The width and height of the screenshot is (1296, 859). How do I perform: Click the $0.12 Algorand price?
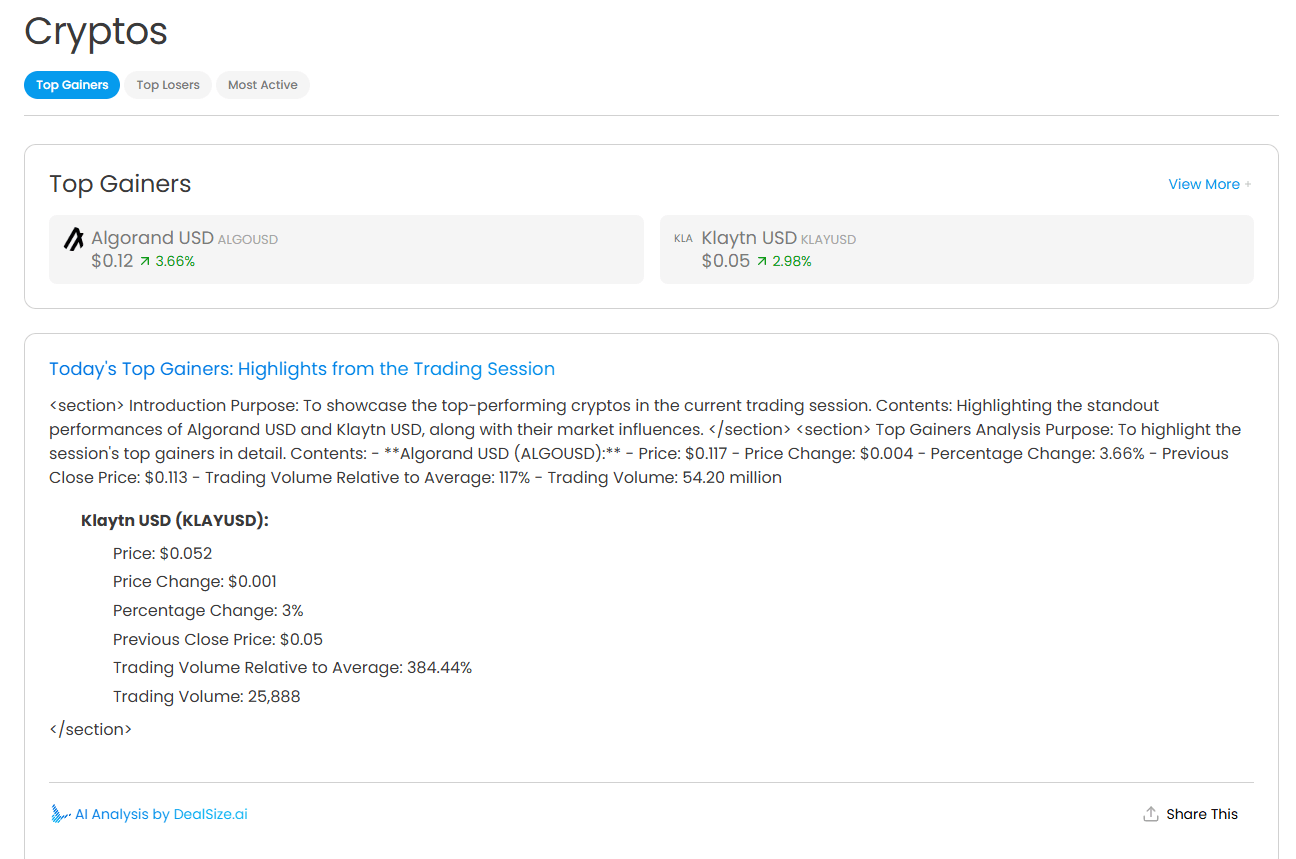click(x=112, y=262)
